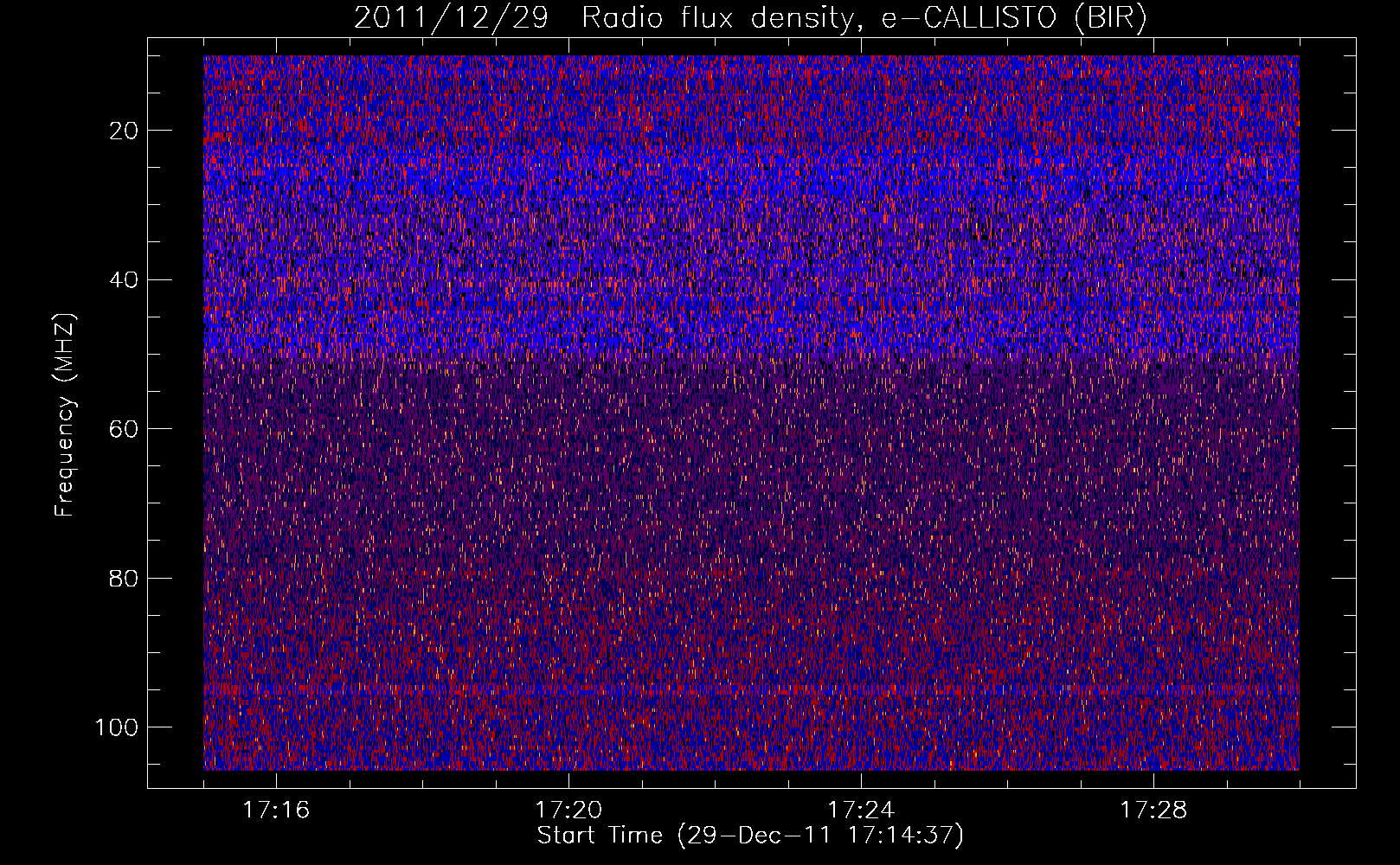Click the '80' frequency tick label

tap(125, 578)
